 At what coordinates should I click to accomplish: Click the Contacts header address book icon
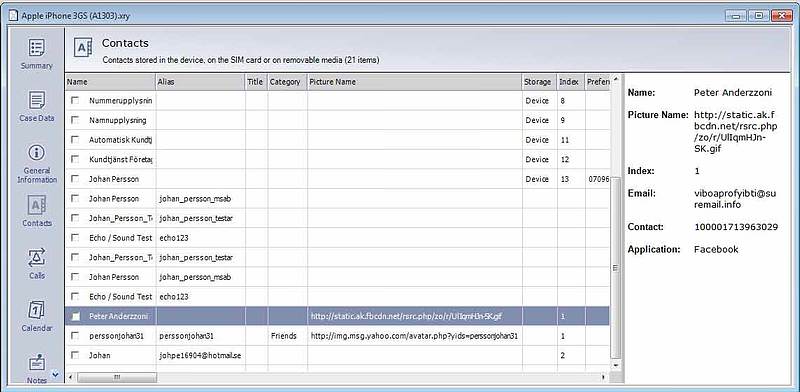point(83,47)
